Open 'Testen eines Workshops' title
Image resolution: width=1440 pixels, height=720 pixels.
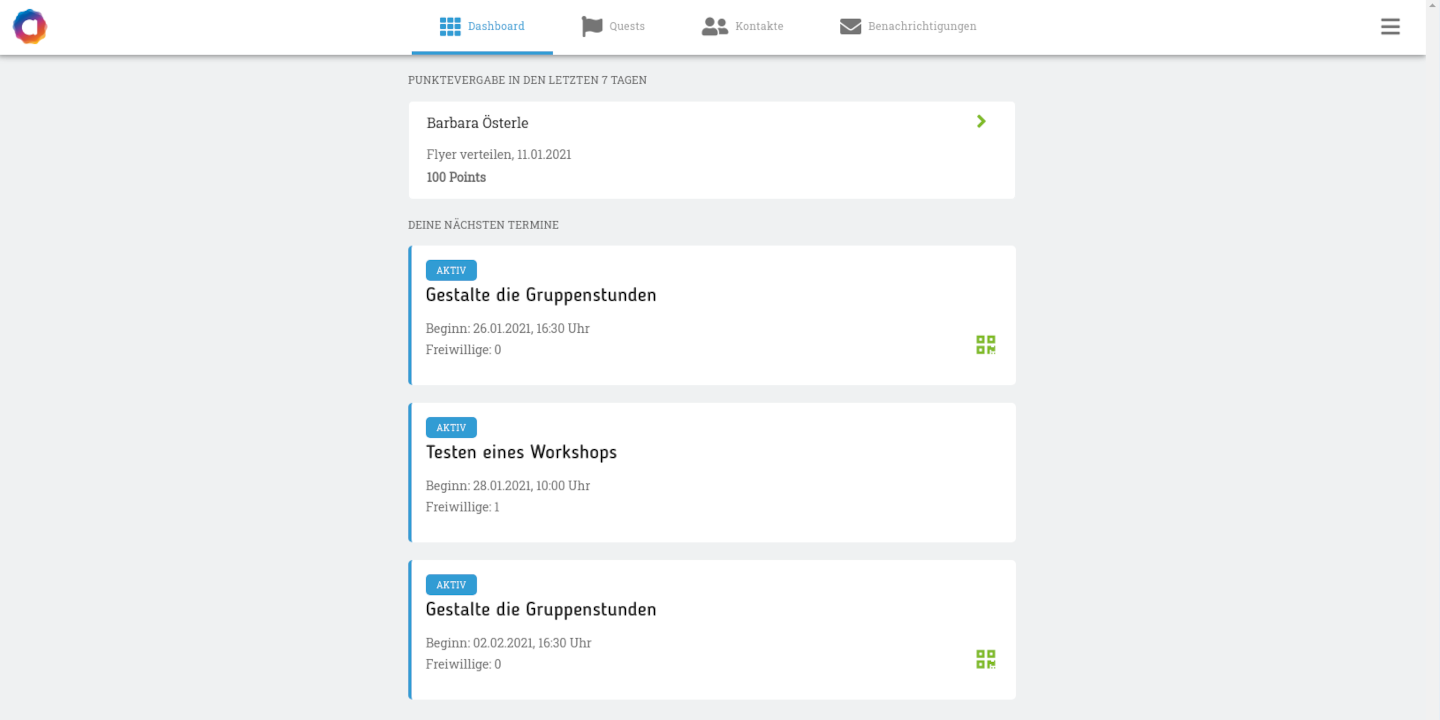point(521,452)
